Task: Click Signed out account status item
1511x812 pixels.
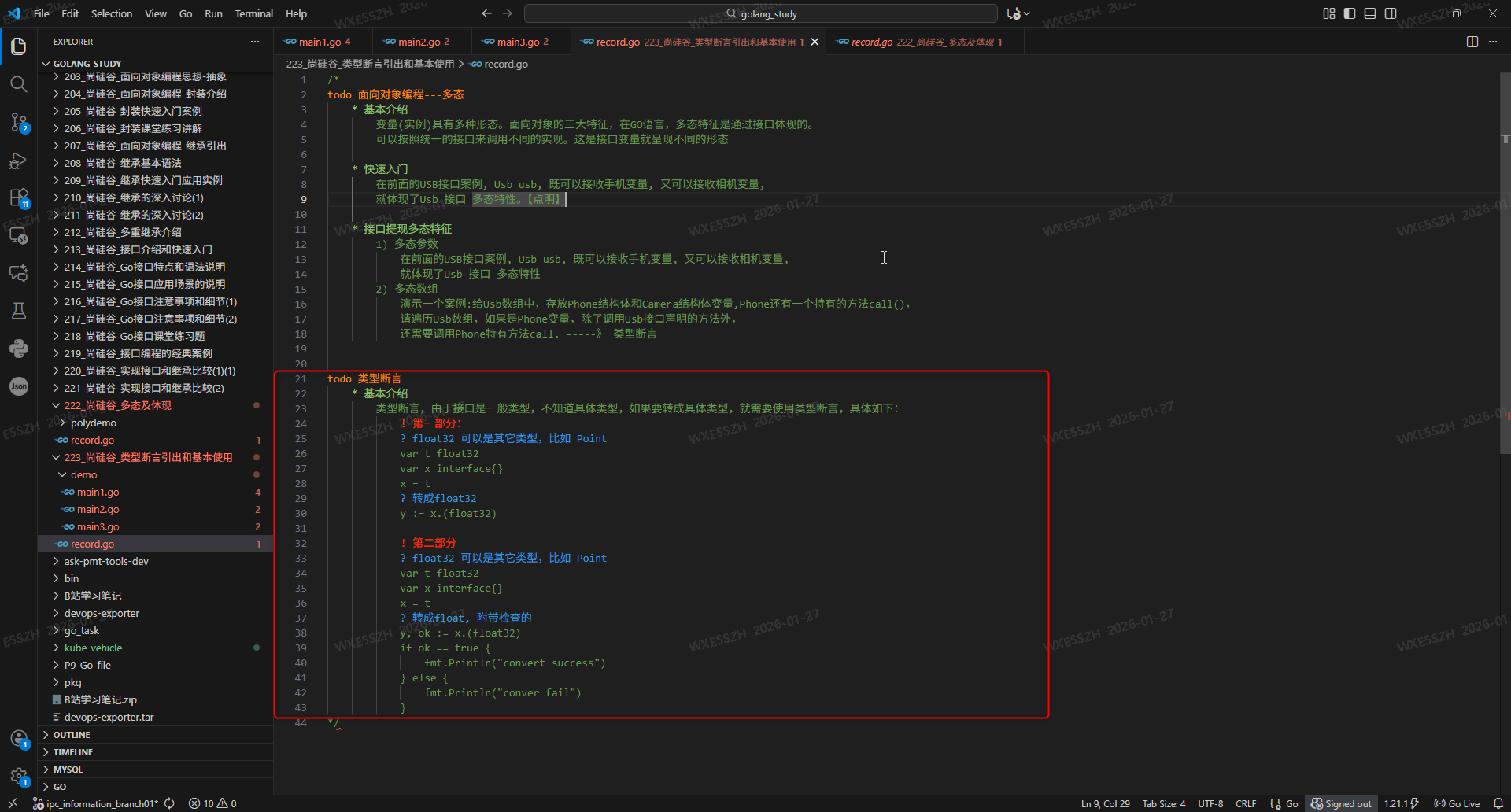Action: click(x=1342, y=803)
